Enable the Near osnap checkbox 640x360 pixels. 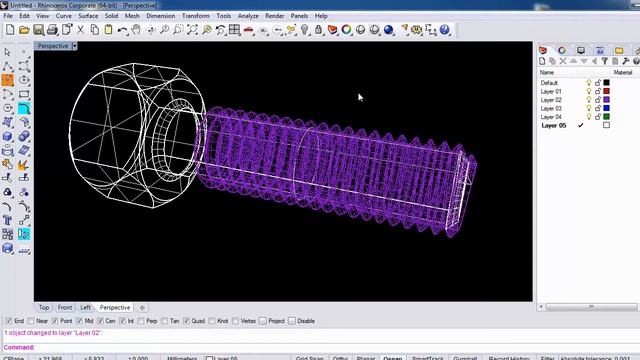(x=31, y=321)
